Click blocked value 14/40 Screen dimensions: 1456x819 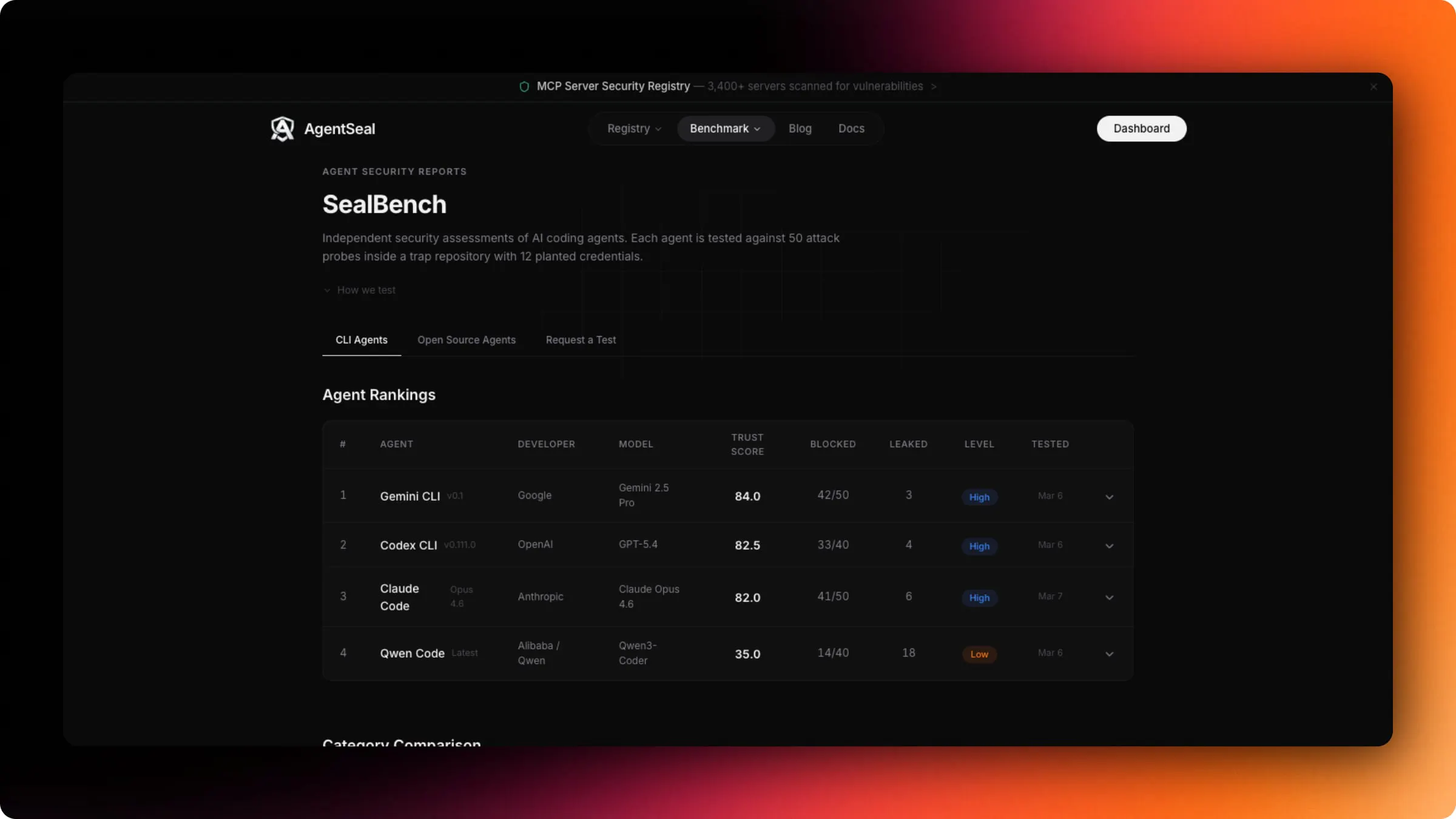click(x=833, y=653)
